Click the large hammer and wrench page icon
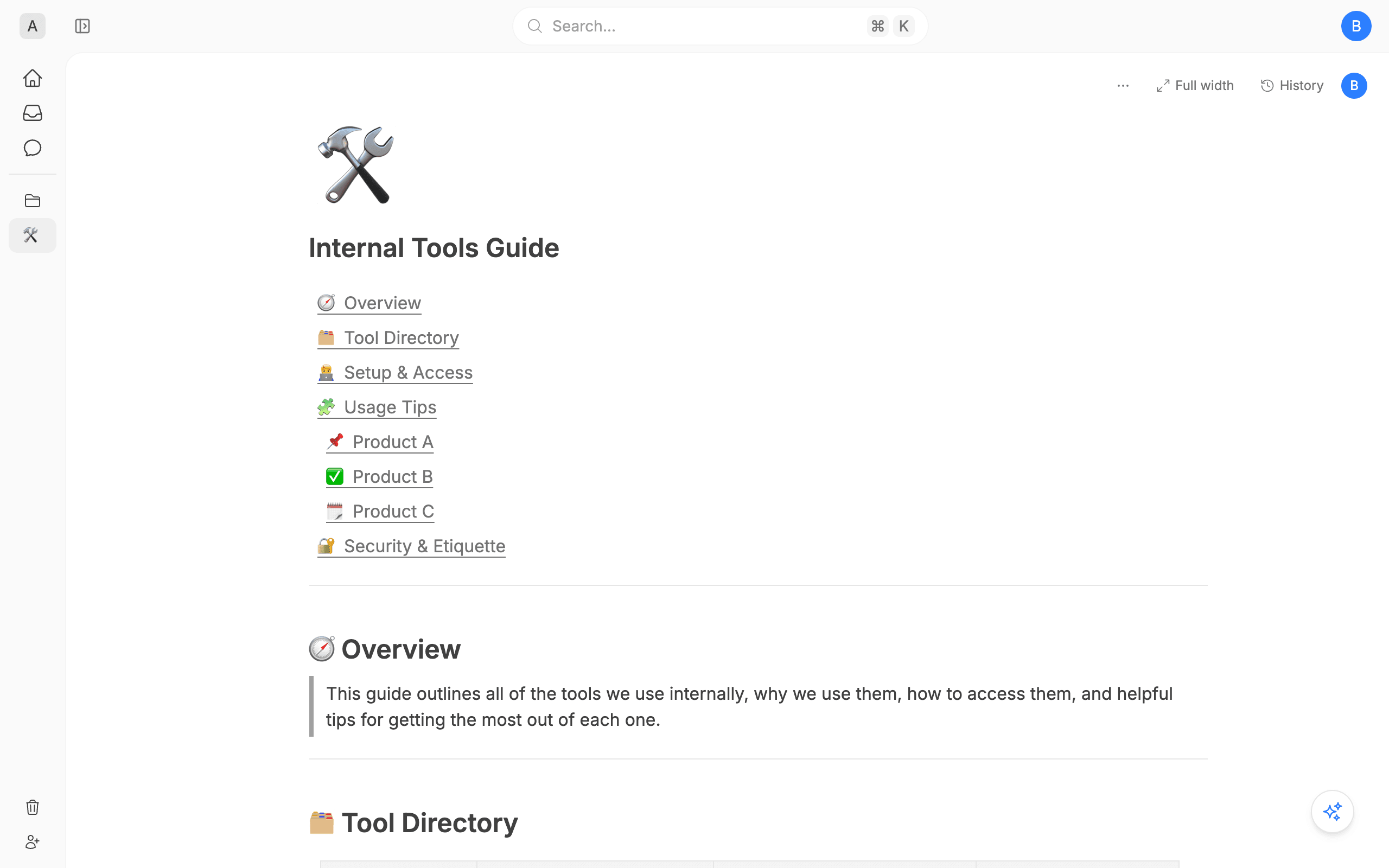Image resolution: width=1389 pixels, height=868 pixels. 356,165
